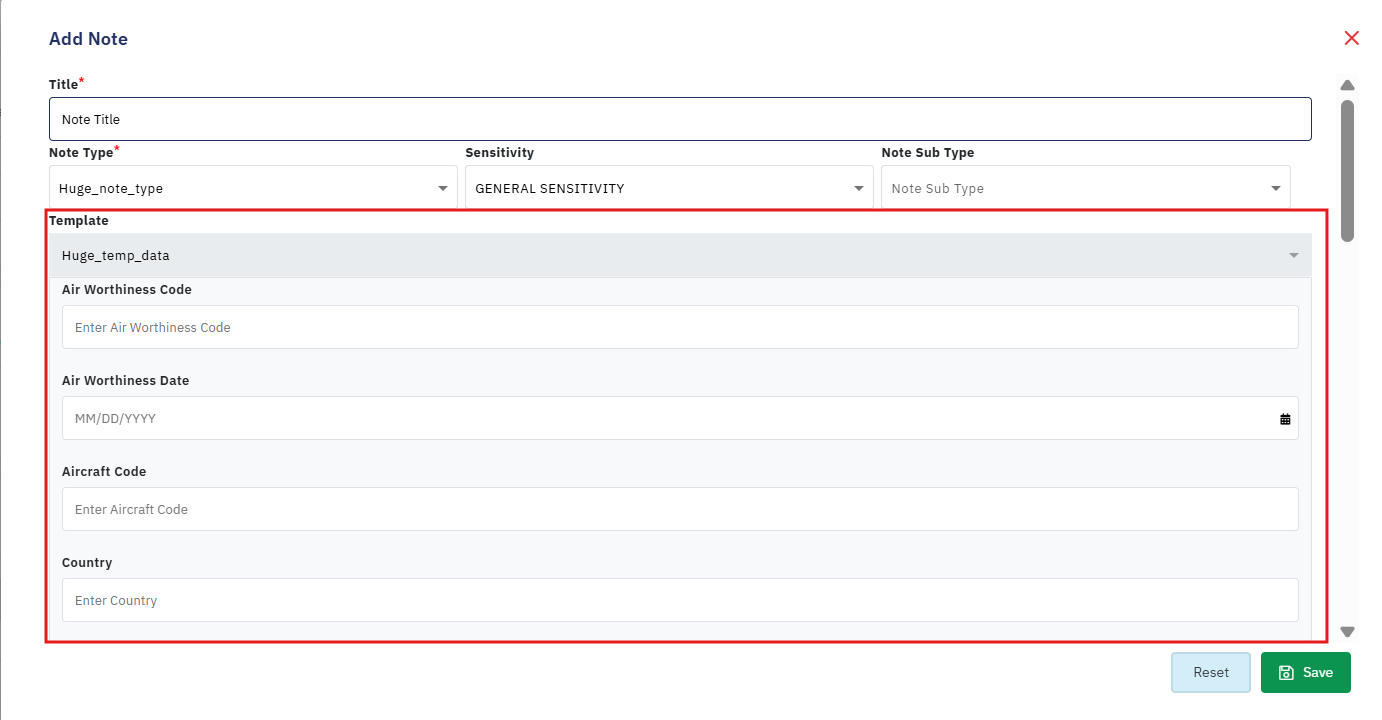Click the Template label
The width and height of the screenshot is (1382, 720).
coord(79,220)
